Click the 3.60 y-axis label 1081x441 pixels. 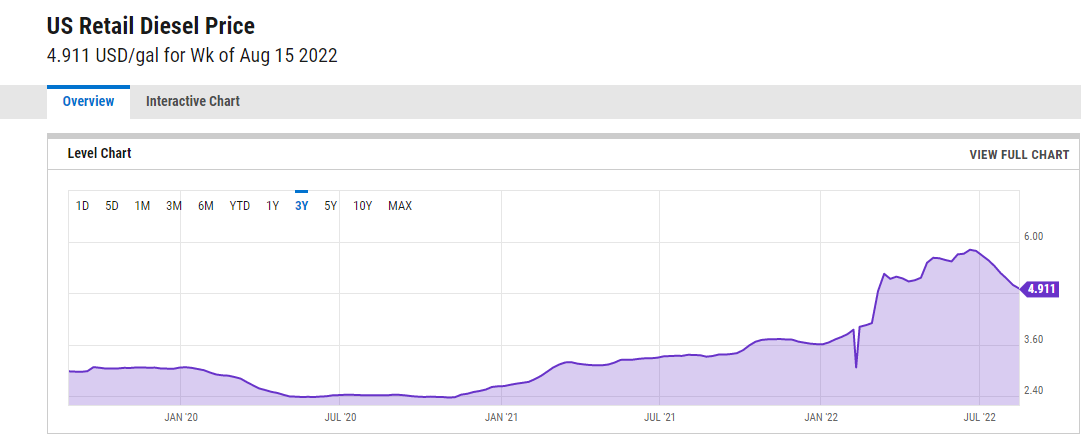(x=1033, y=339)
